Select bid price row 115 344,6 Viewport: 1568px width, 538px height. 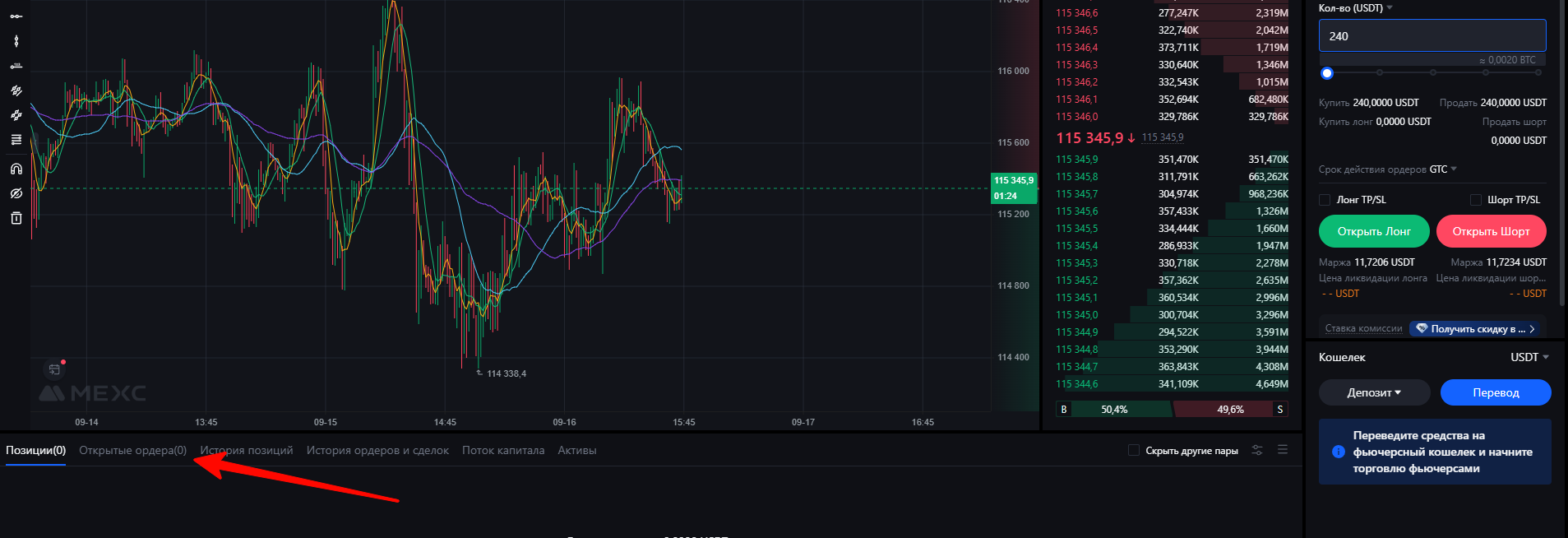coord(1172,383)
